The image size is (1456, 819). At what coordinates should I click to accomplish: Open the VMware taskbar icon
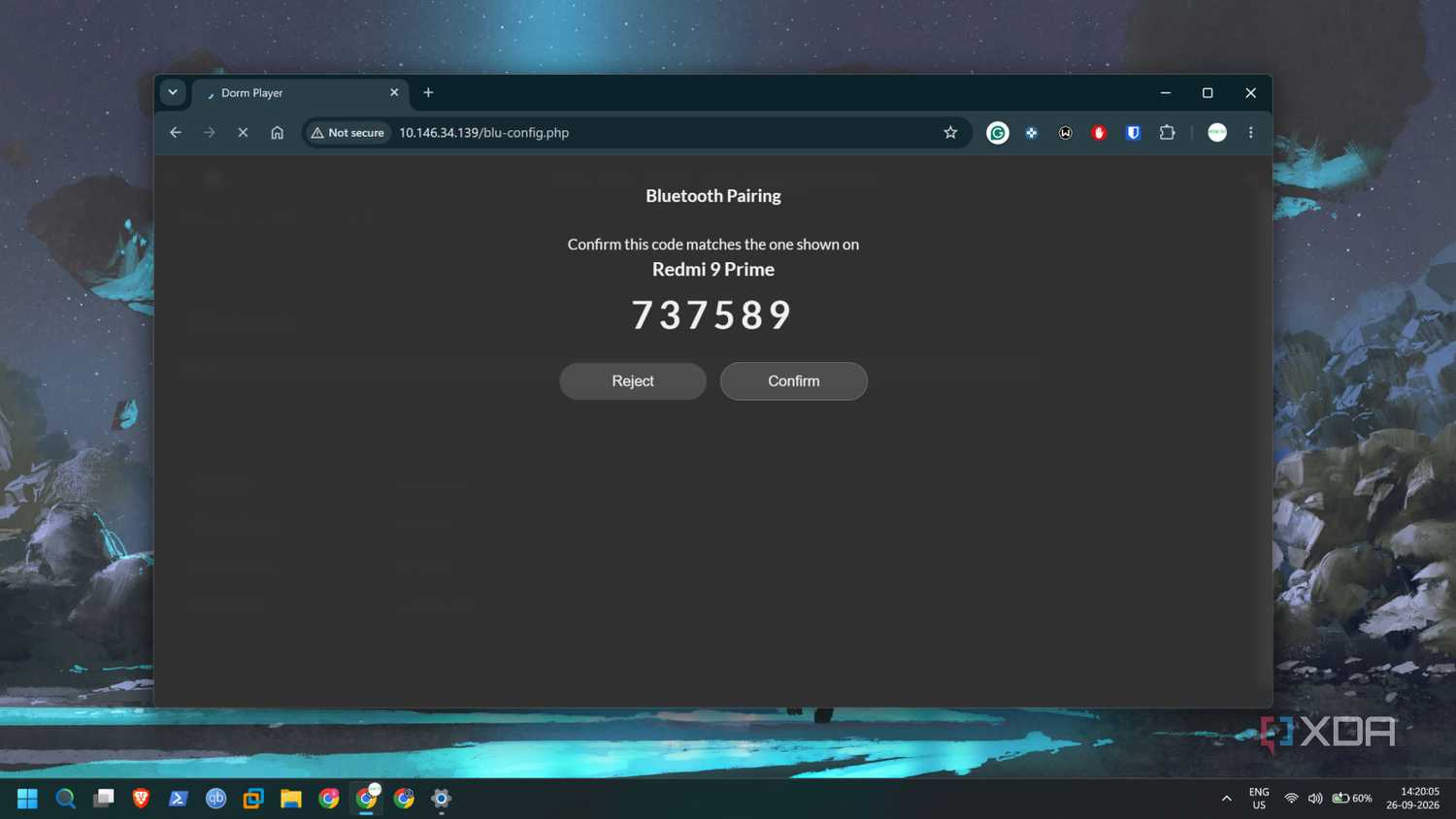(253, 799)
